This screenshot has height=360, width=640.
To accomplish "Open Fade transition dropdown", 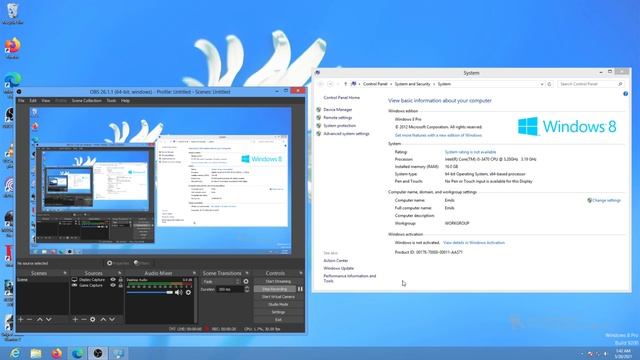I will click(x=221, y=282).
